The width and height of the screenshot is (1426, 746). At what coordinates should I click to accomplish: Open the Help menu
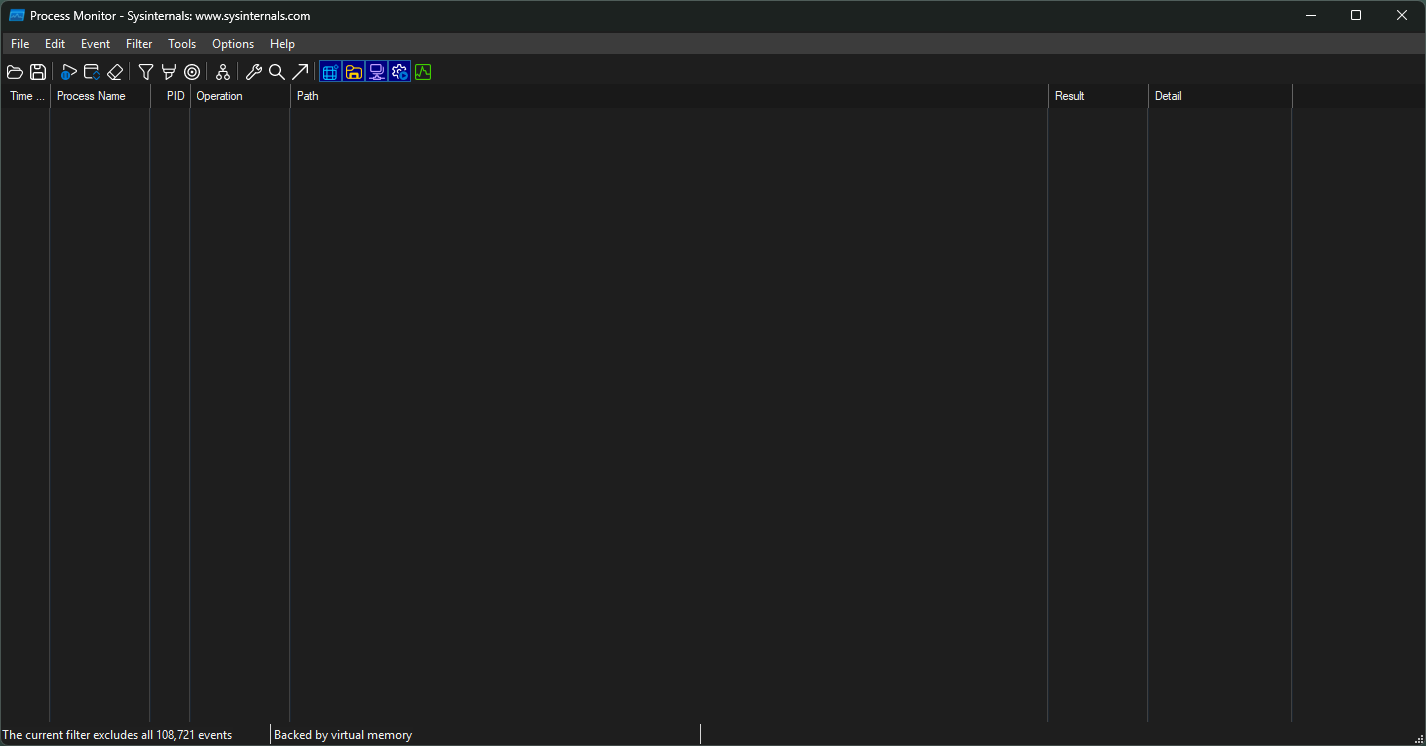click(x=282, y=44)
